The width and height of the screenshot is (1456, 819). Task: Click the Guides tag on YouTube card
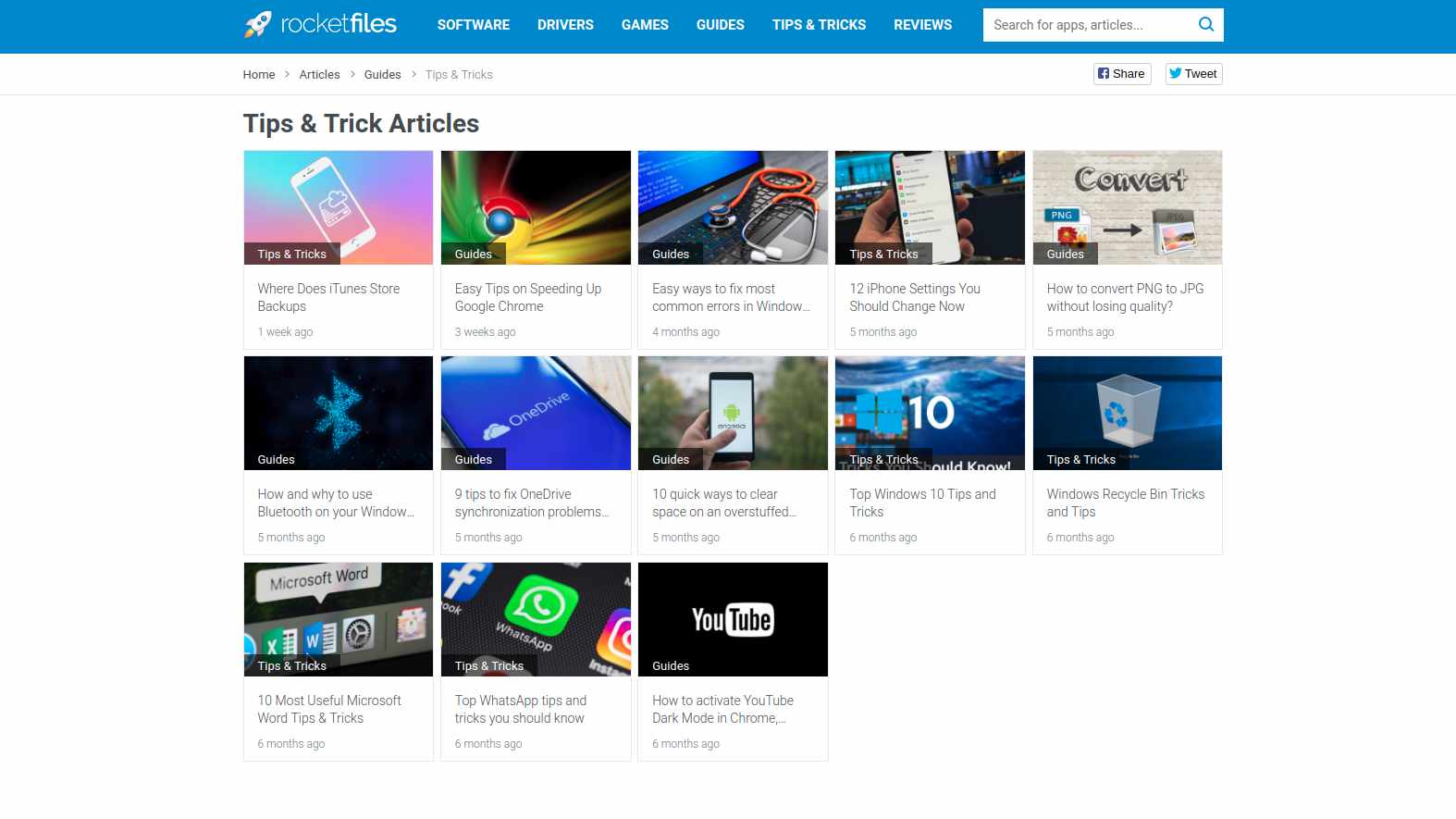[671, 665]
